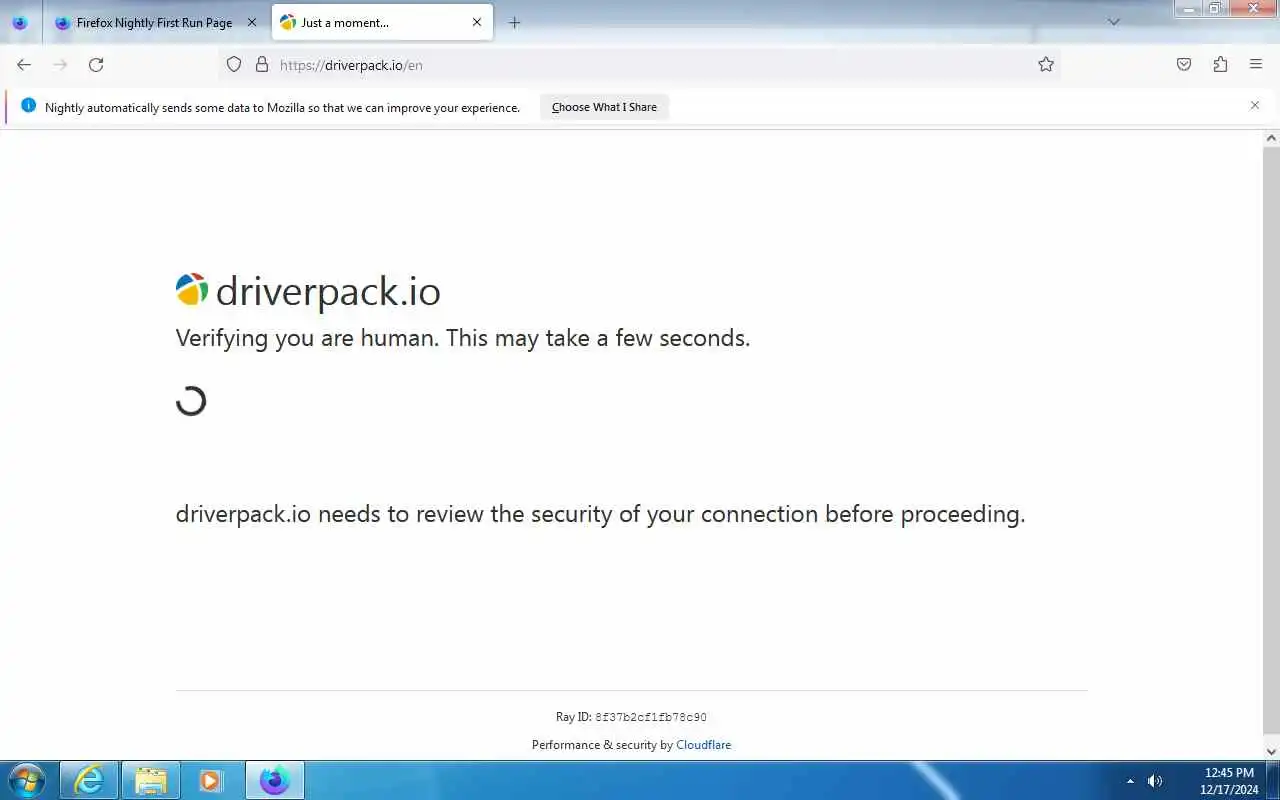Image resolution: width=1280 pixels, height=800 pixels.
Task: Click the vertical scrollbar thumb
Action: pos(1271,440)
